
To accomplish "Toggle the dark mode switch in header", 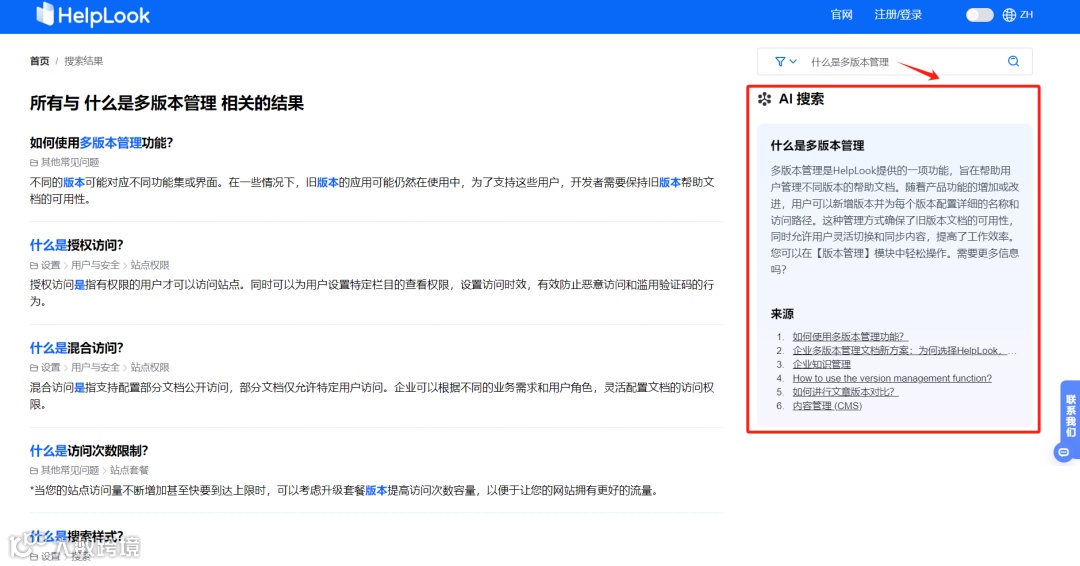I will pyautogui.click(x=979, y=15).
